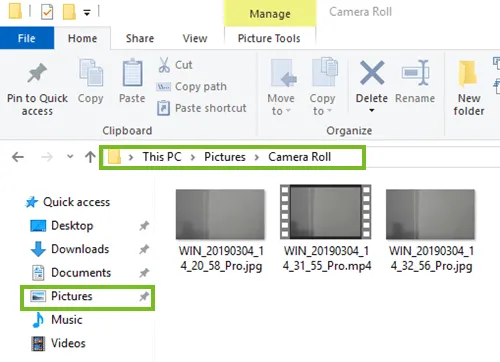Switch to the View tab
500x362 pixels.
click(195, 38)
